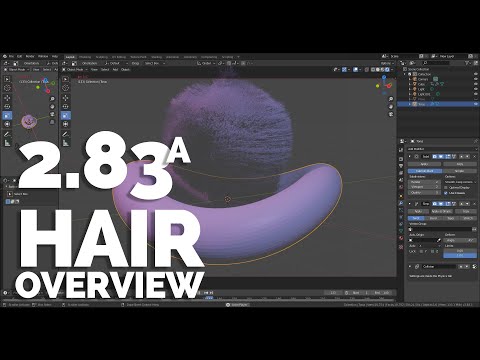The width and height of the screenshot is (480, 360).
Task: Select the Measure tool in main viewport toolbar
Action: [66, 143]
